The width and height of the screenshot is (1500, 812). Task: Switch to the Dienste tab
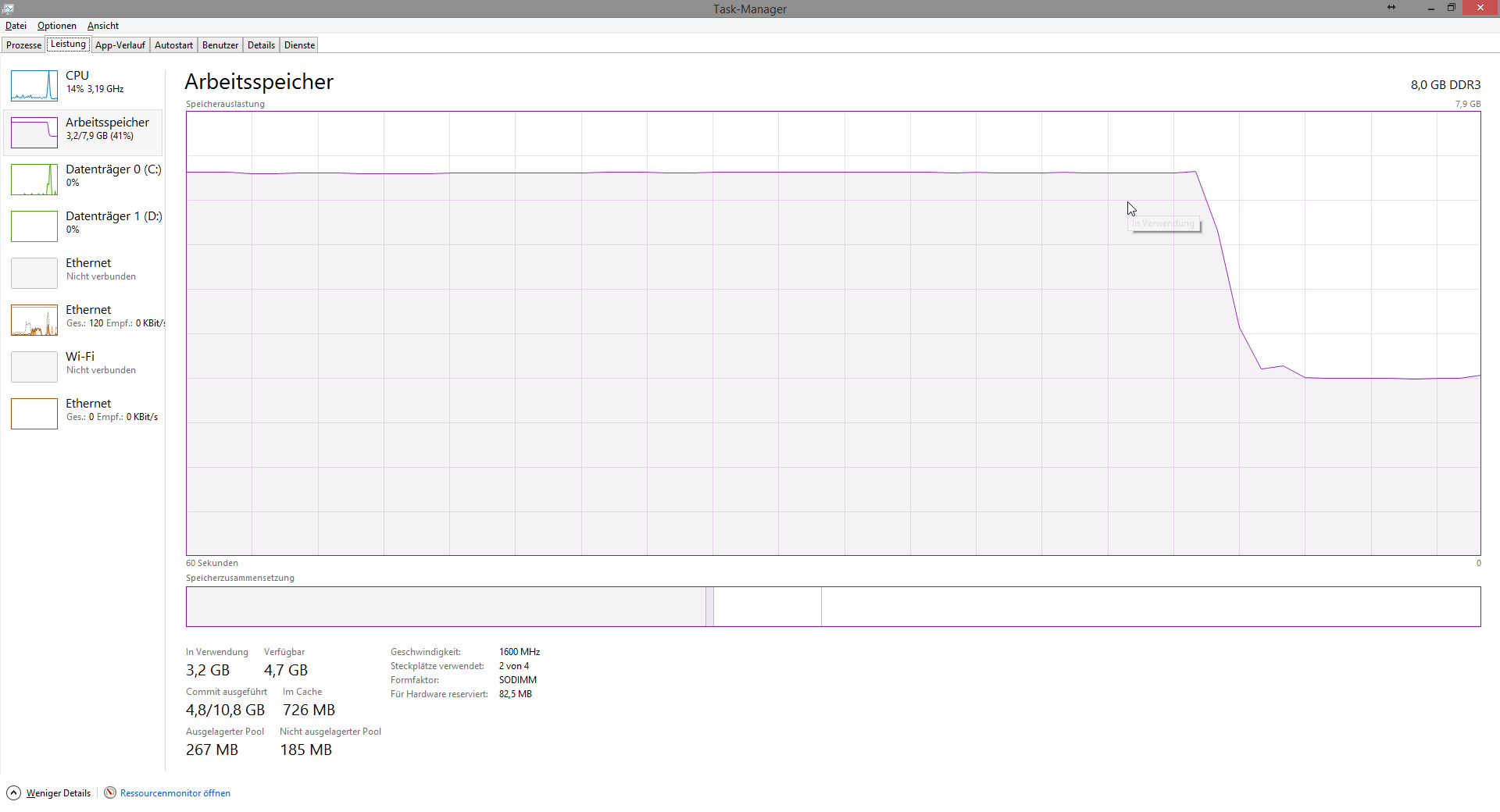pos(299,45)
